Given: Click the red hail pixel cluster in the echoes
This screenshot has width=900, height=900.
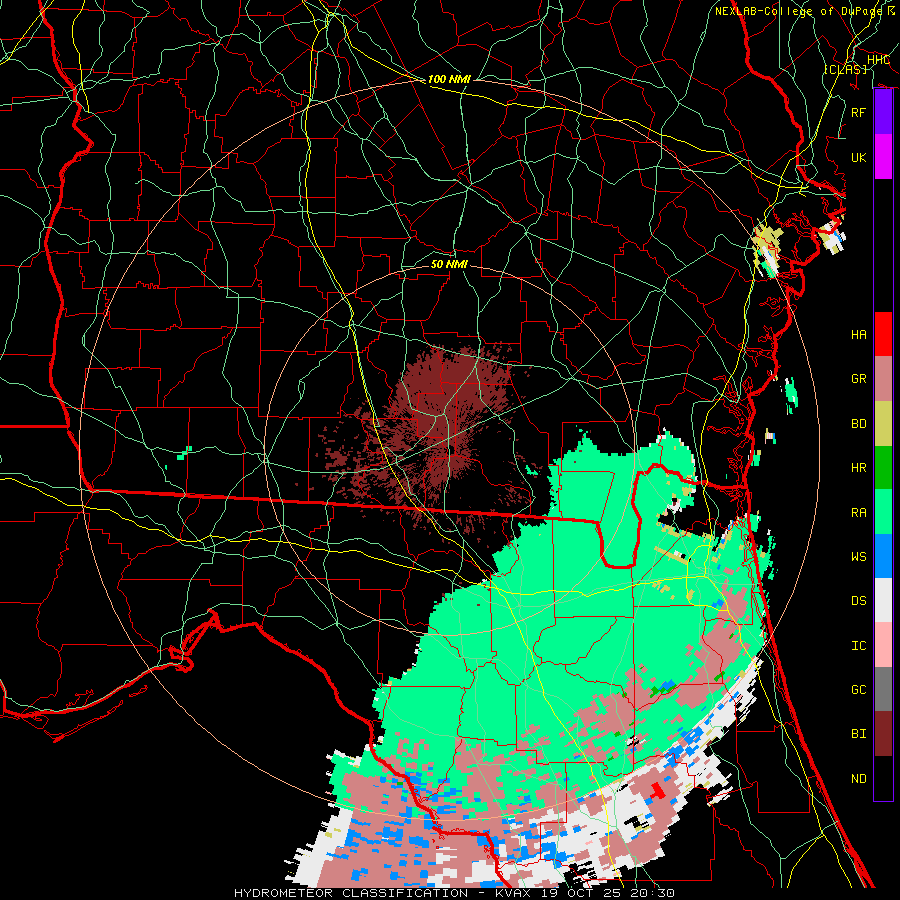Looking at the screenshot, I should click(x=657, y=791).
